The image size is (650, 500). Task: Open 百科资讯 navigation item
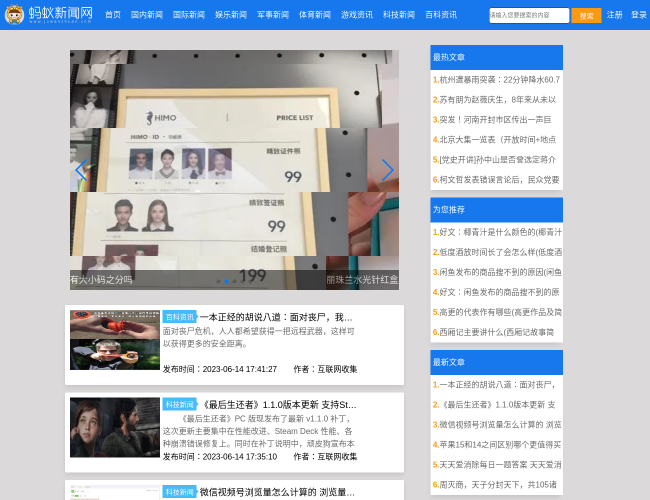[441, 15]
